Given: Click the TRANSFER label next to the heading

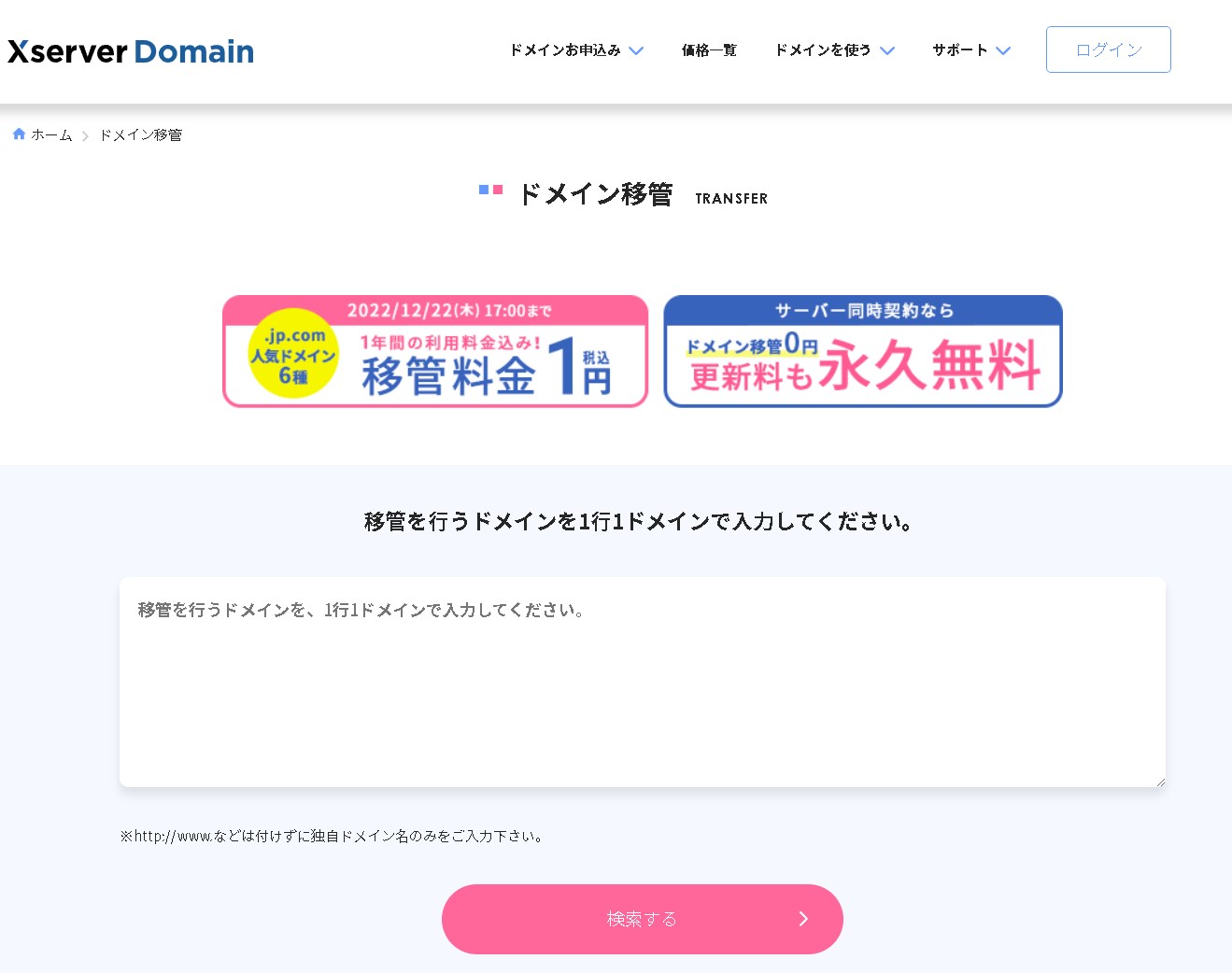Looking at the screenshot, I should (730, 197).
